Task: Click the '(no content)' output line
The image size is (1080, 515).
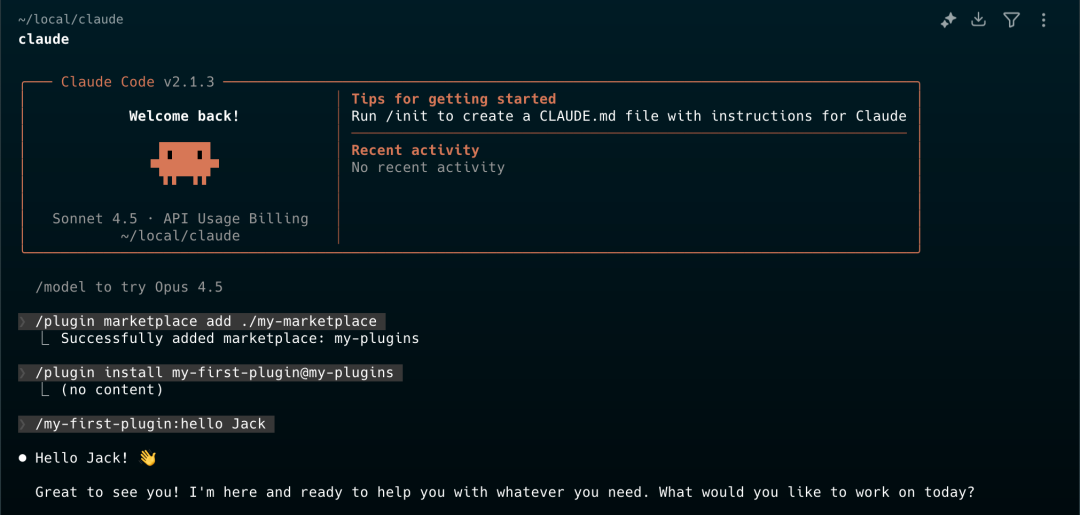Action: pos(112,390)
